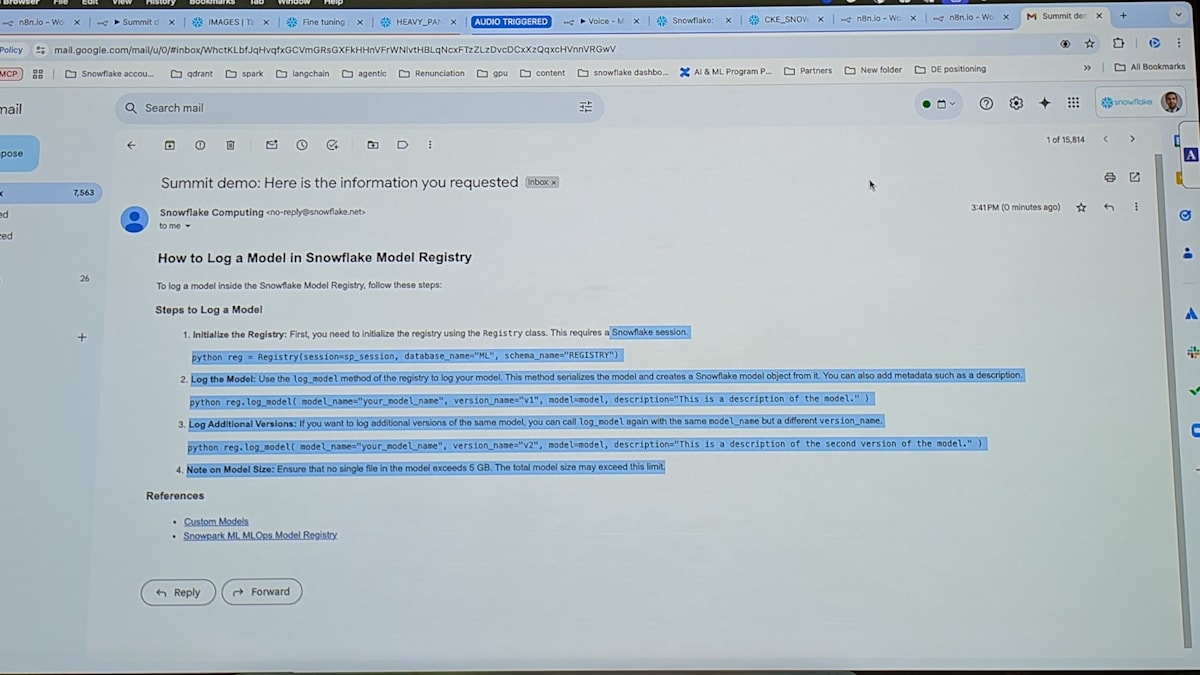Open a new browser tab with the plus
The image size is (1200, 675).
tap(1123, 16)
